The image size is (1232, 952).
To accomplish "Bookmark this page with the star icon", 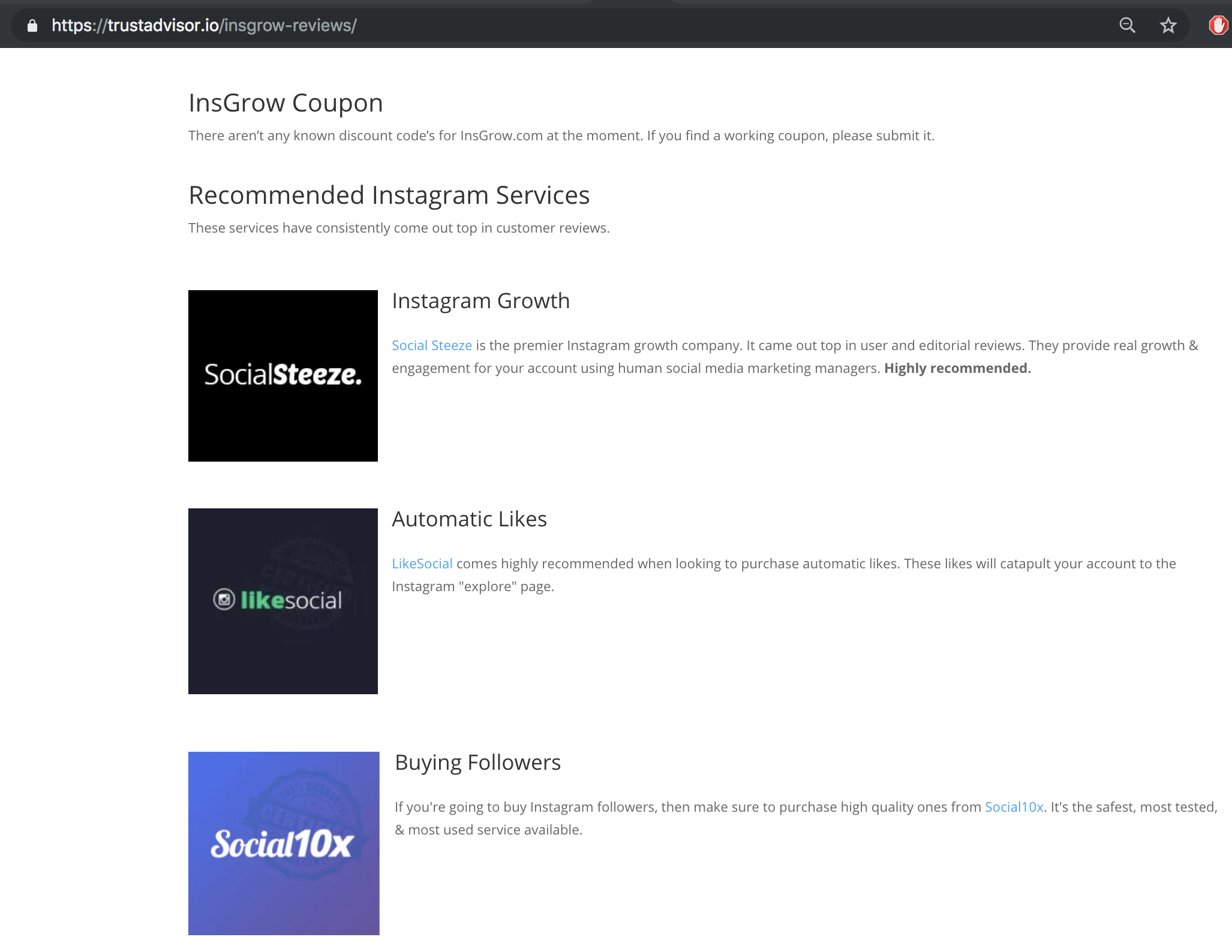I will tap(1168, 25).
